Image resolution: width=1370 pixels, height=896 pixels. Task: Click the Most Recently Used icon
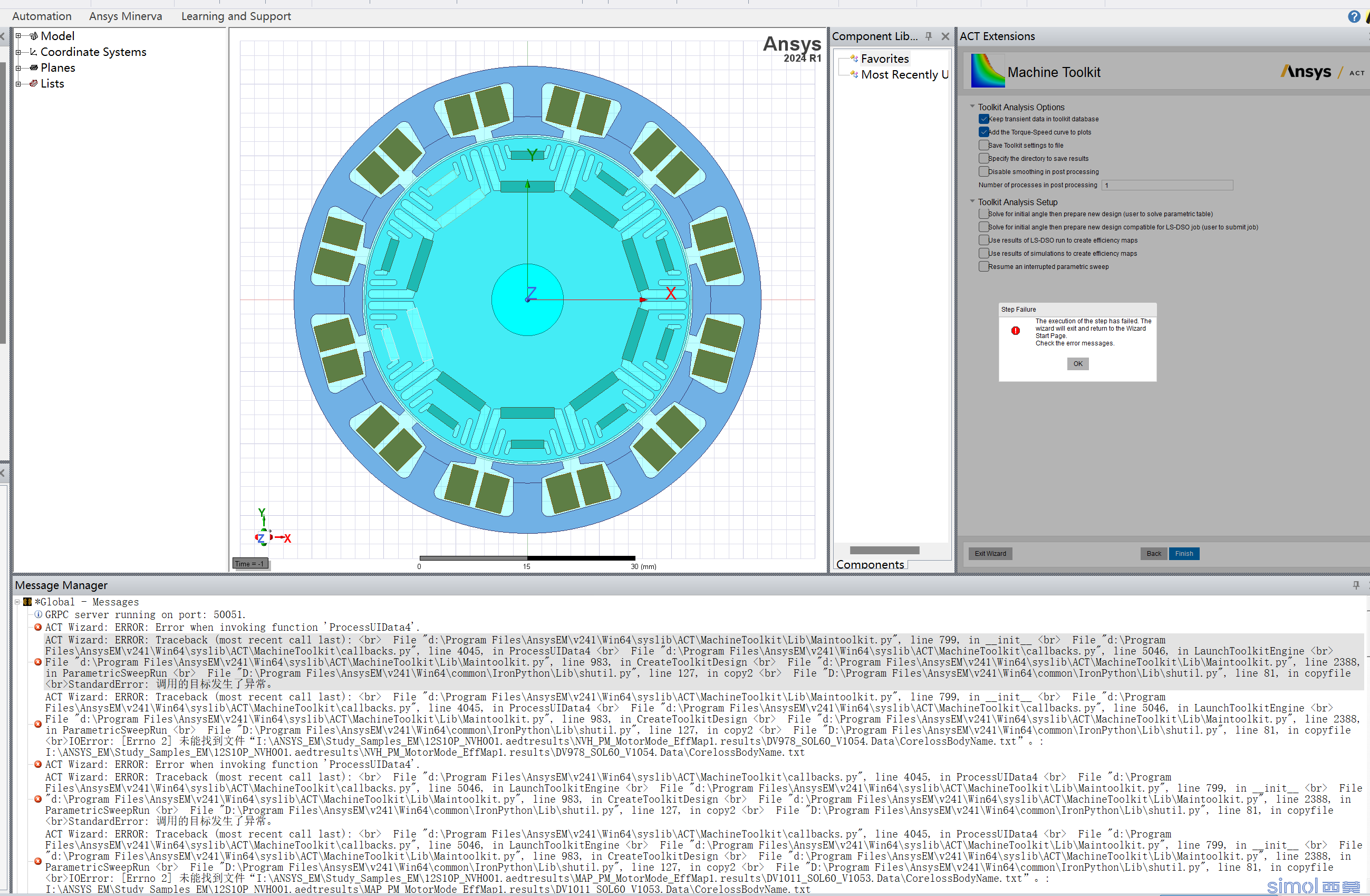[854, 74]
